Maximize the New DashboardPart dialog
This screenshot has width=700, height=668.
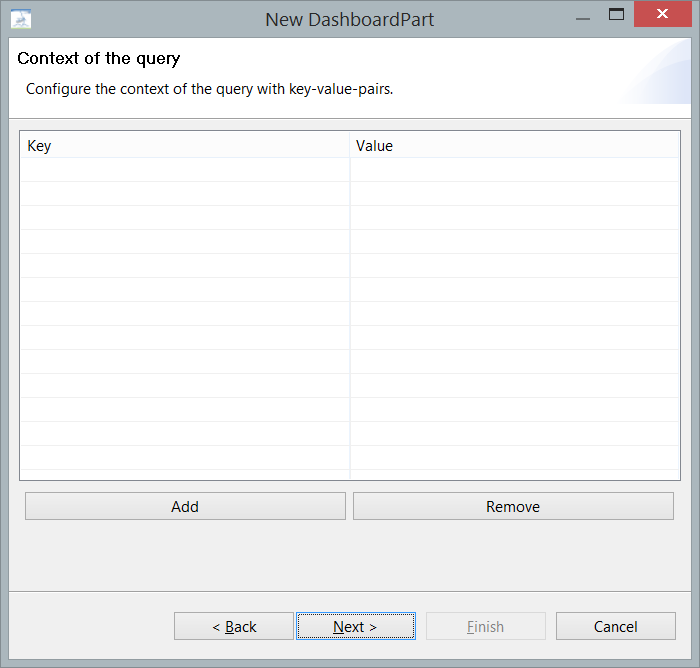click(616, 16)
